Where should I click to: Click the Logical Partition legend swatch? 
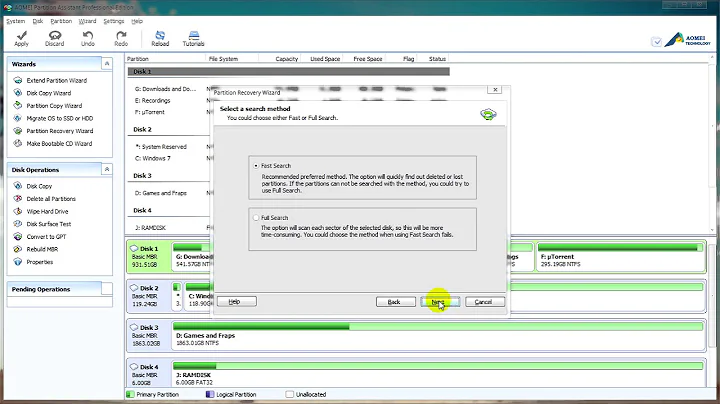210,394
